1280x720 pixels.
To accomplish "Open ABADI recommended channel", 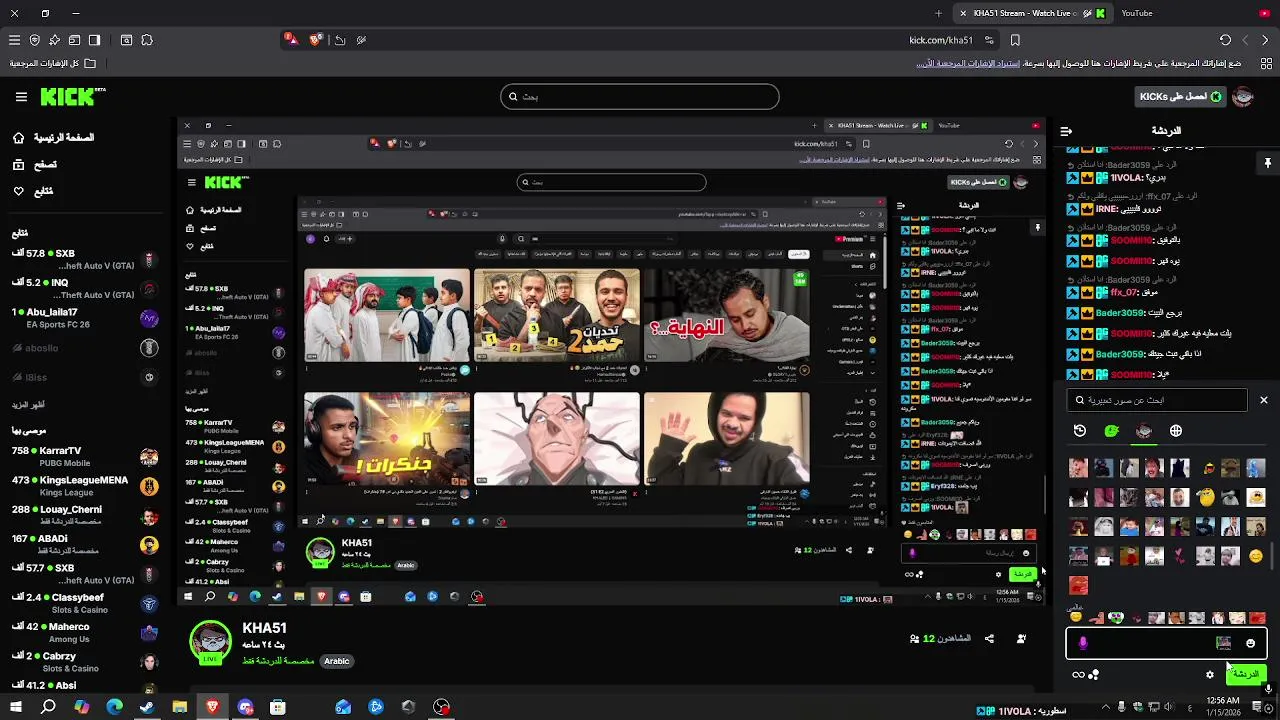I will 83,545.
